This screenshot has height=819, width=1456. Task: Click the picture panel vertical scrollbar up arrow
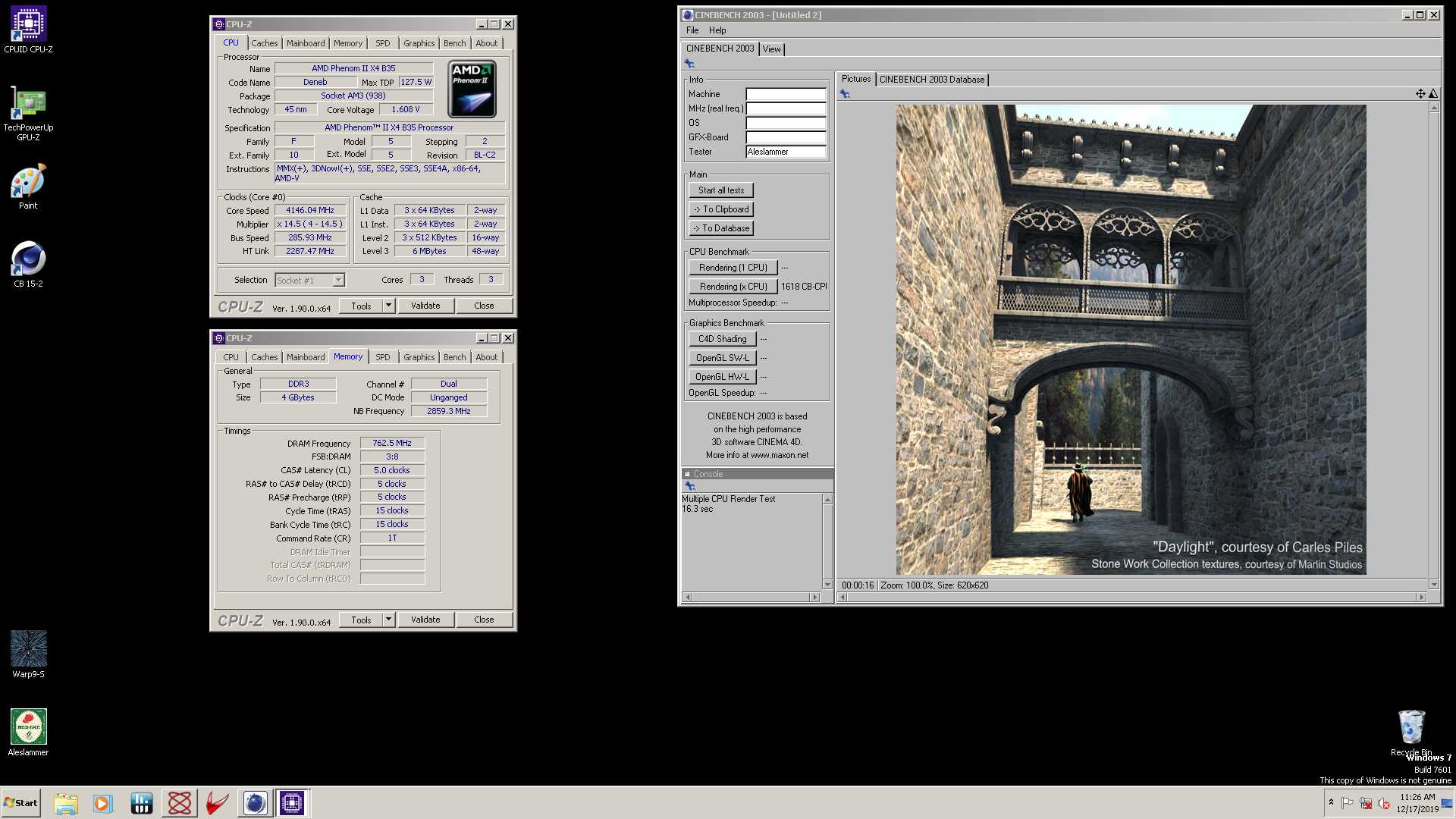point(1433,108)
